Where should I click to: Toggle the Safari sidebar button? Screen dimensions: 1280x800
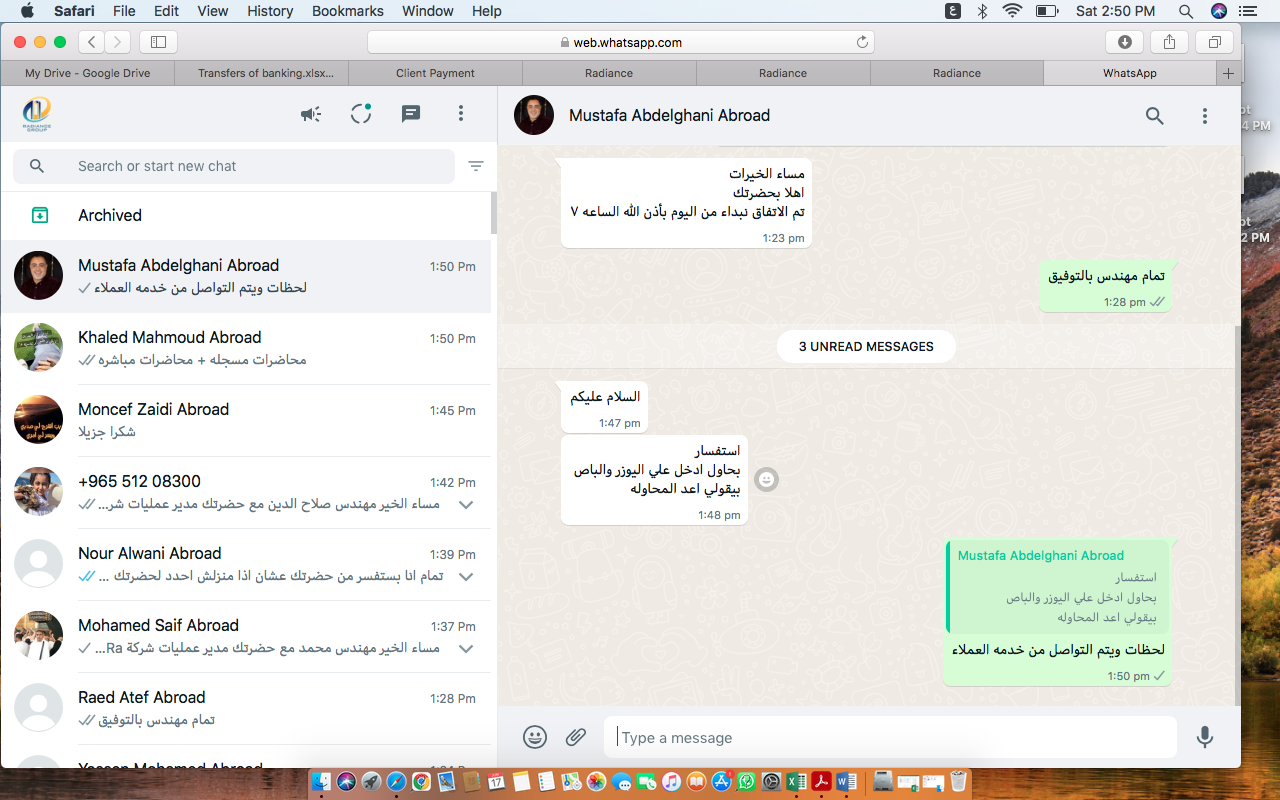click(x=158, y=42)
